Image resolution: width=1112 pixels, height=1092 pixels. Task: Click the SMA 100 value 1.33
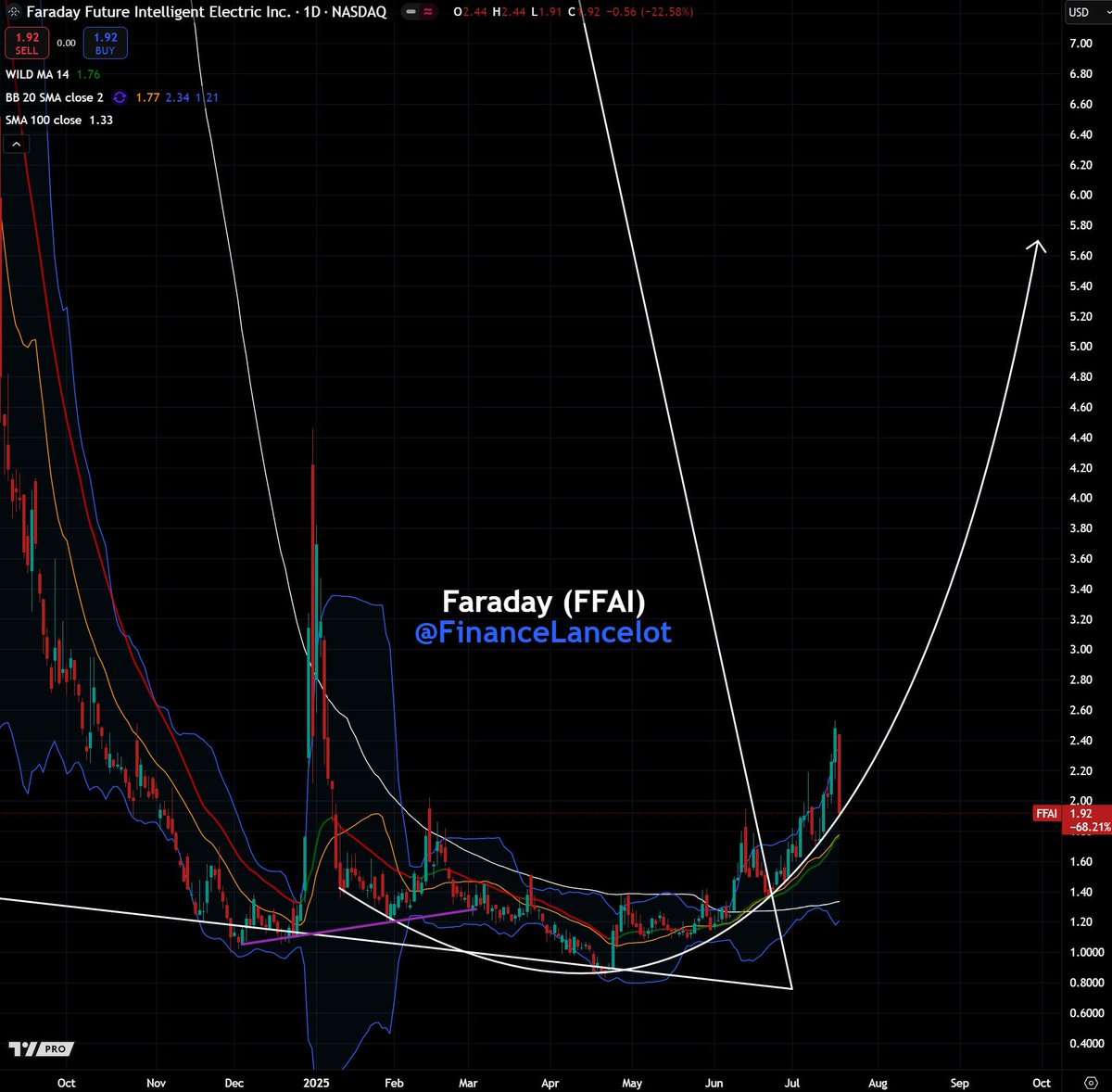click(x=101, y=120)
